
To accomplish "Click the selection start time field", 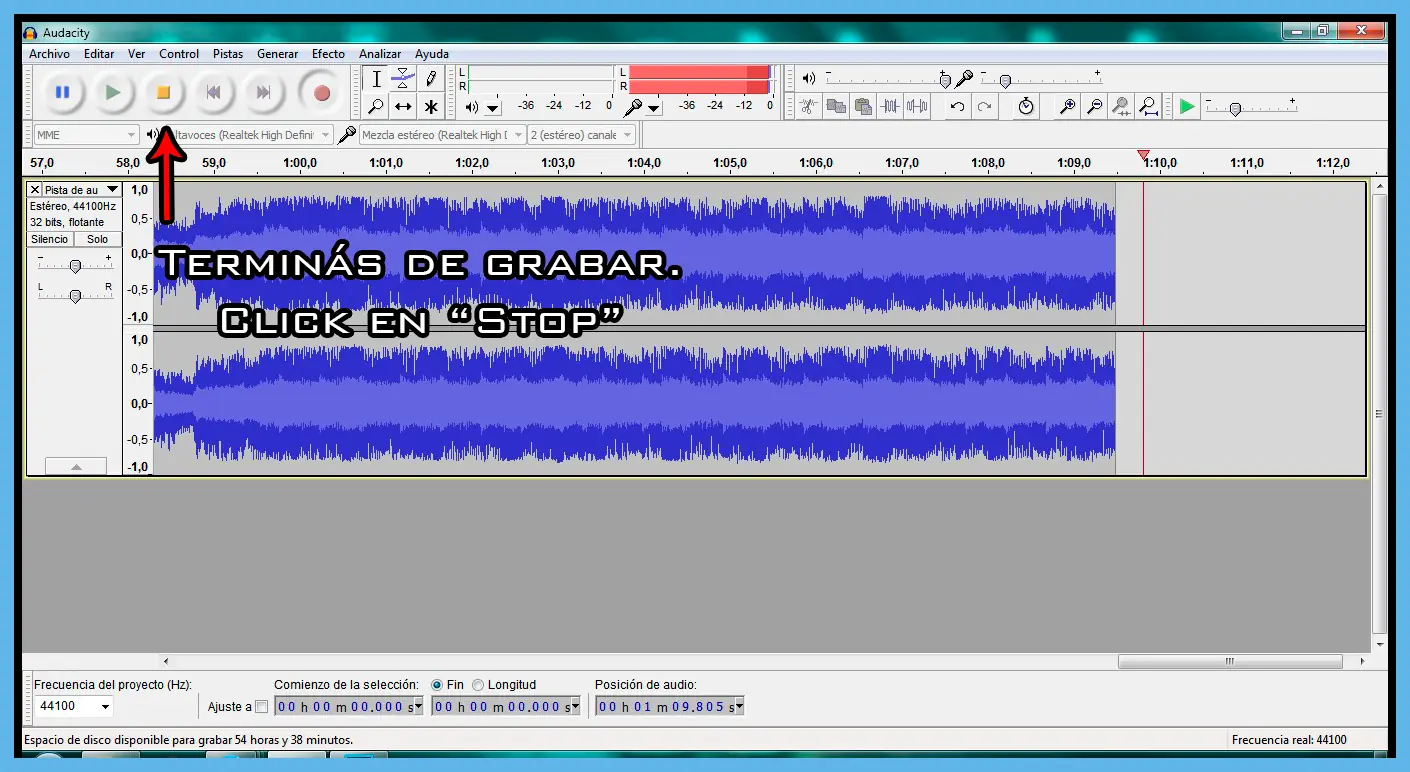I will [x=349, y=707].
